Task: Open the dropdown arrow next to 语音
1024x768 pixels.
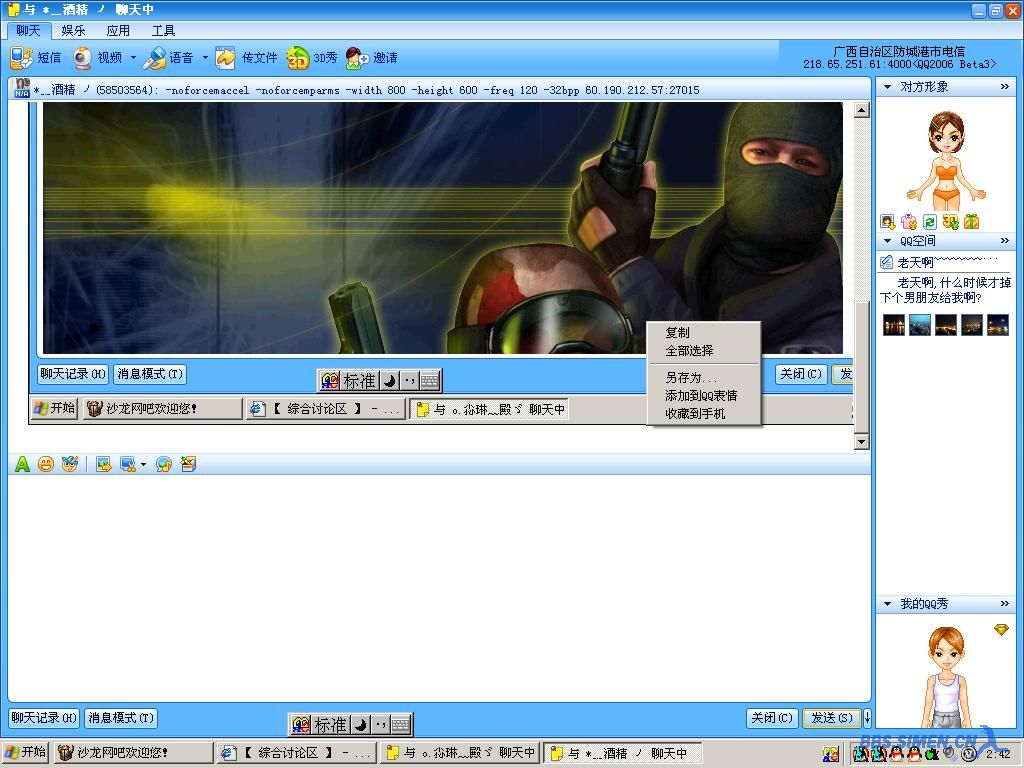Action: (205, 57)
